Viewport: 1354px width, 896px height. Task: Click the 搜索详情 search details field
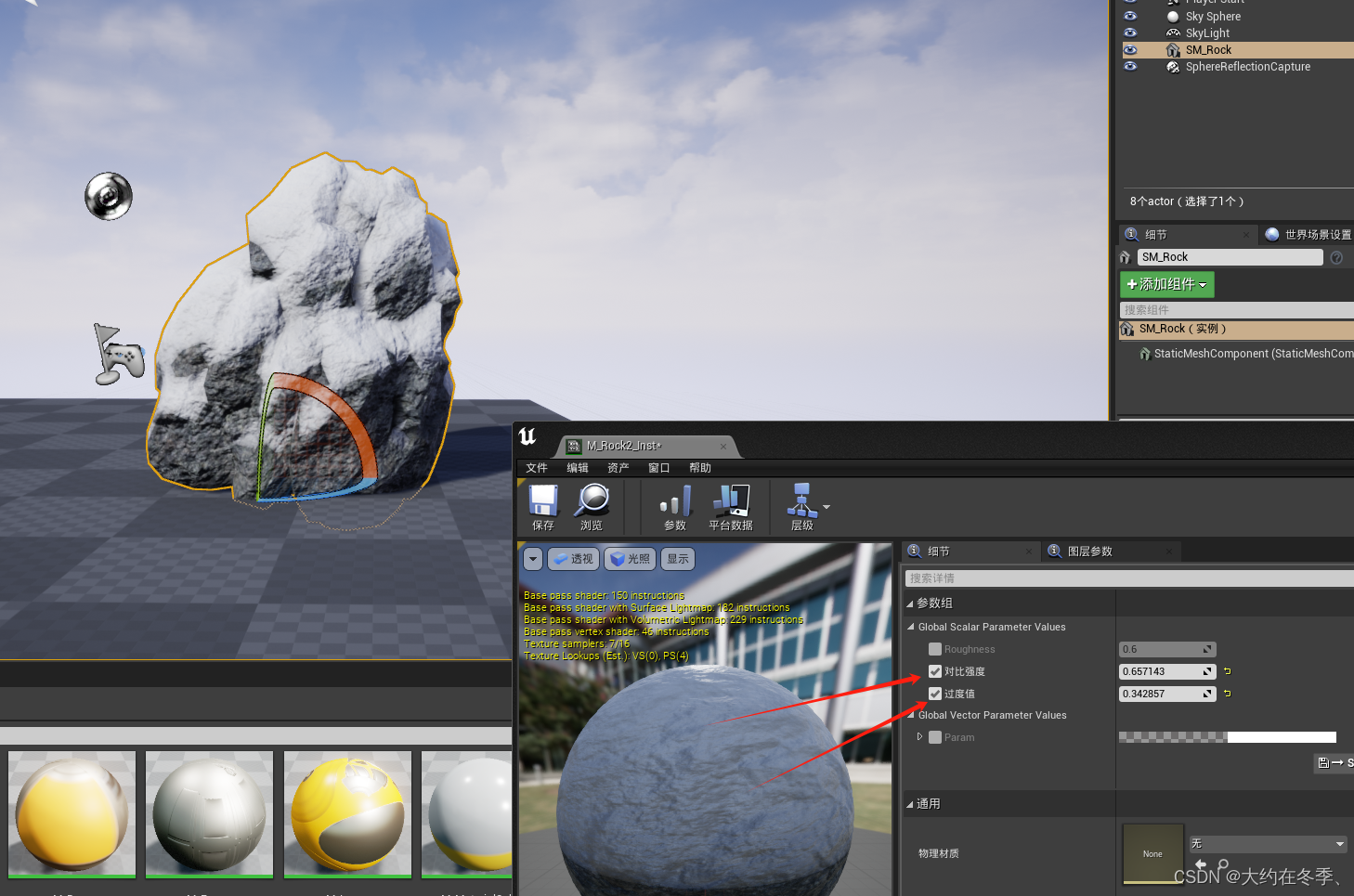pos(1129,578)
